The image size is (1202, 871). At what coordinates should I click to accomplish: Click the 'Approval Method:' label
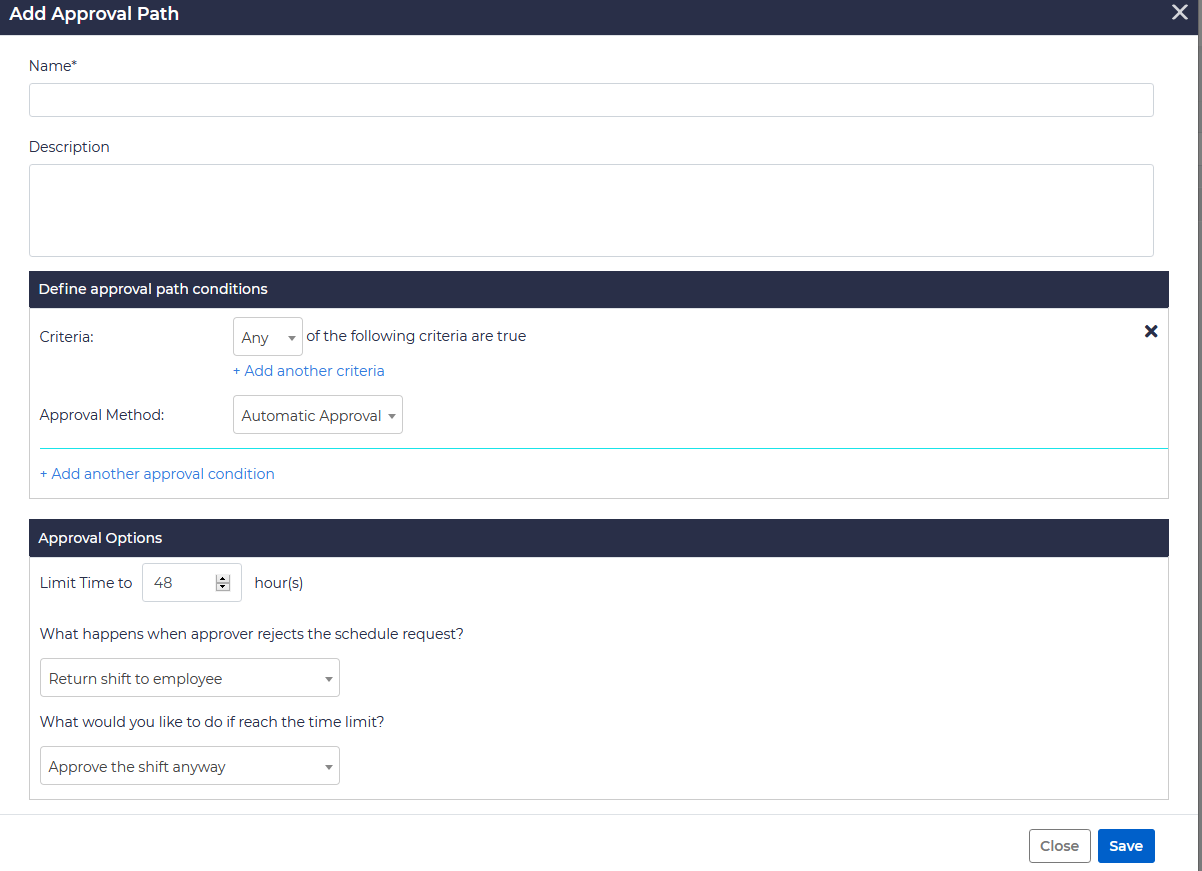tap(102, 415)
